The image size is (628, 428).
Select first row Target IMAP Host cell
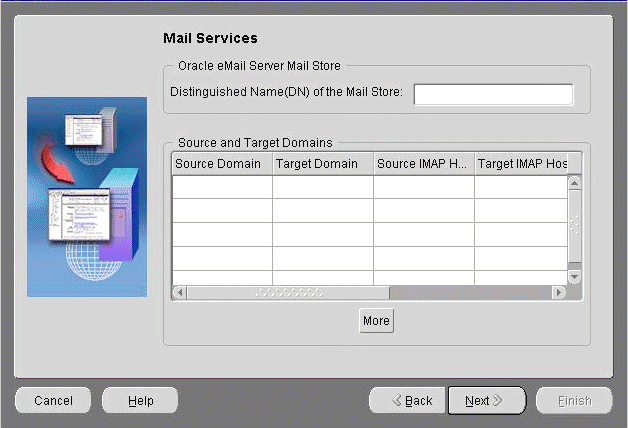(521, 187)
